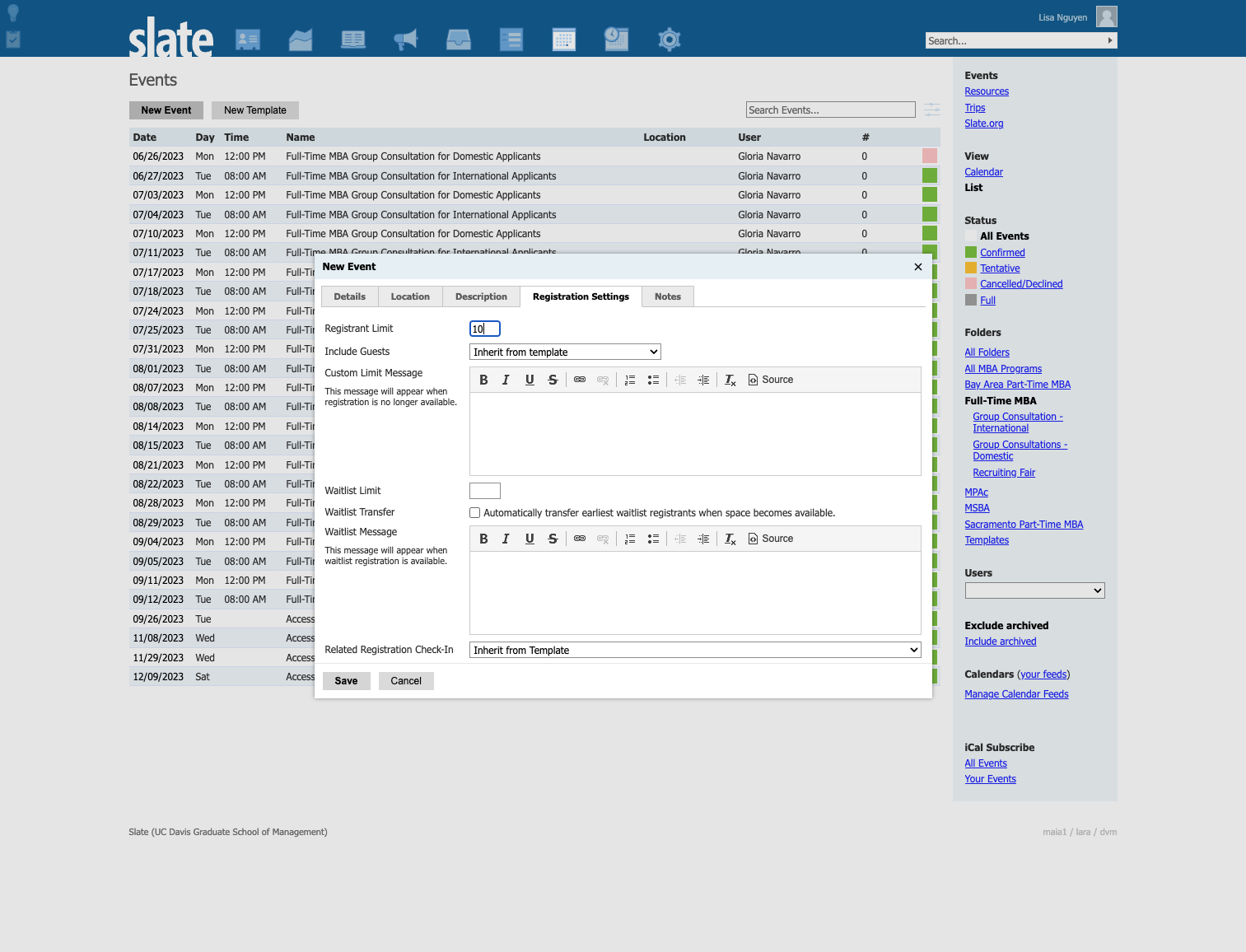Image resolution: width=1246 pixels, height=952 pixels.
Task: Remove formatting in Waitlist Message editor
Action: [x=730, y=539]
